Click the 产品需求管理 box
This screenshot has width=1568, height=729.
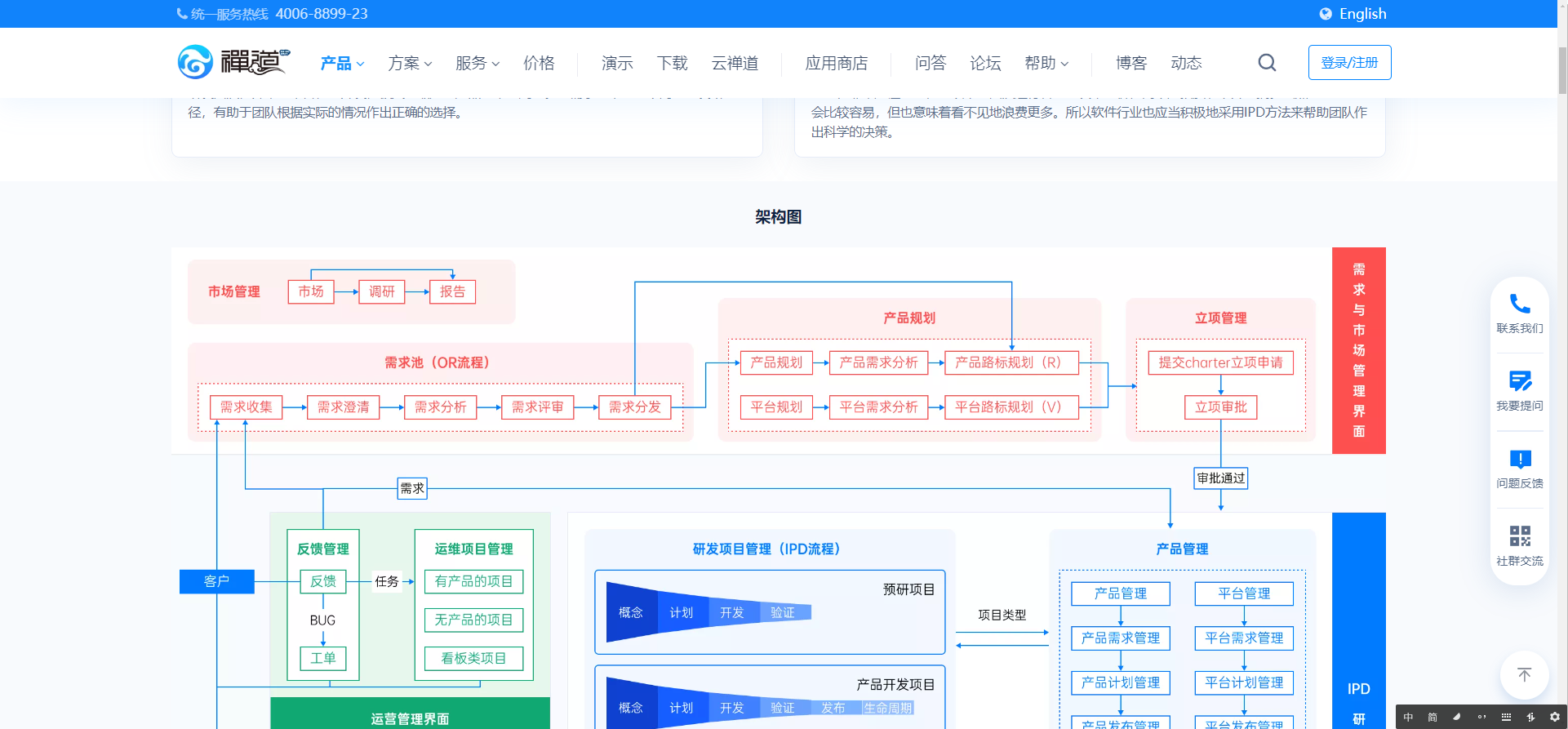(x=1121, y=638)
